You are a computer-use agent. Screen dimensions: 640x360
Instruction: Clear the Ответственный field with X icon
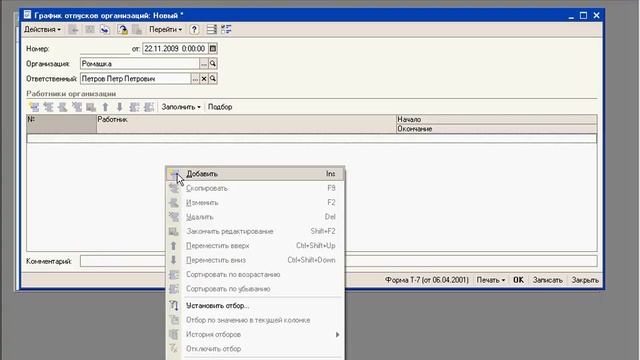[x=204, y=79]
